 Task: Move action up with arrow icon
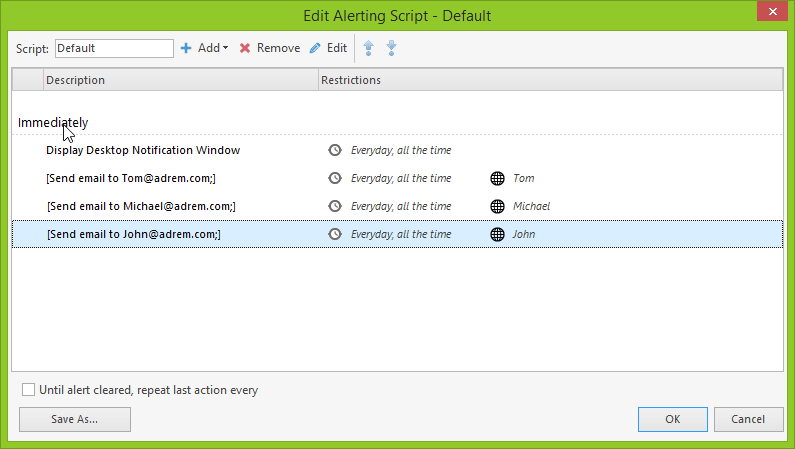point(369,48)
